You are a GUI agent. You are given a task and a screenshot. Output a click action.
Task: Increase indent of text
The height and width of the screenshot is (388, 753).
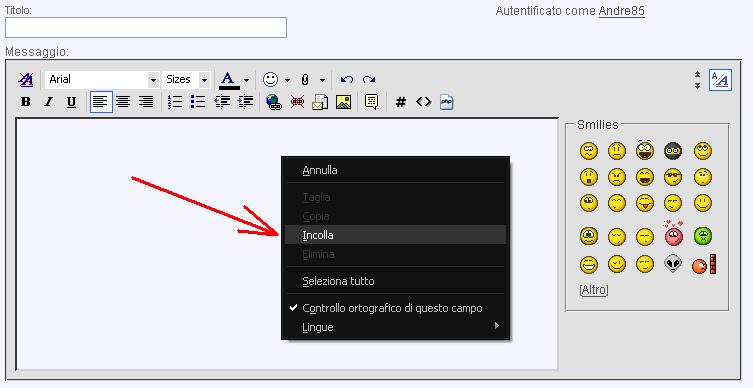pos(245,102)
